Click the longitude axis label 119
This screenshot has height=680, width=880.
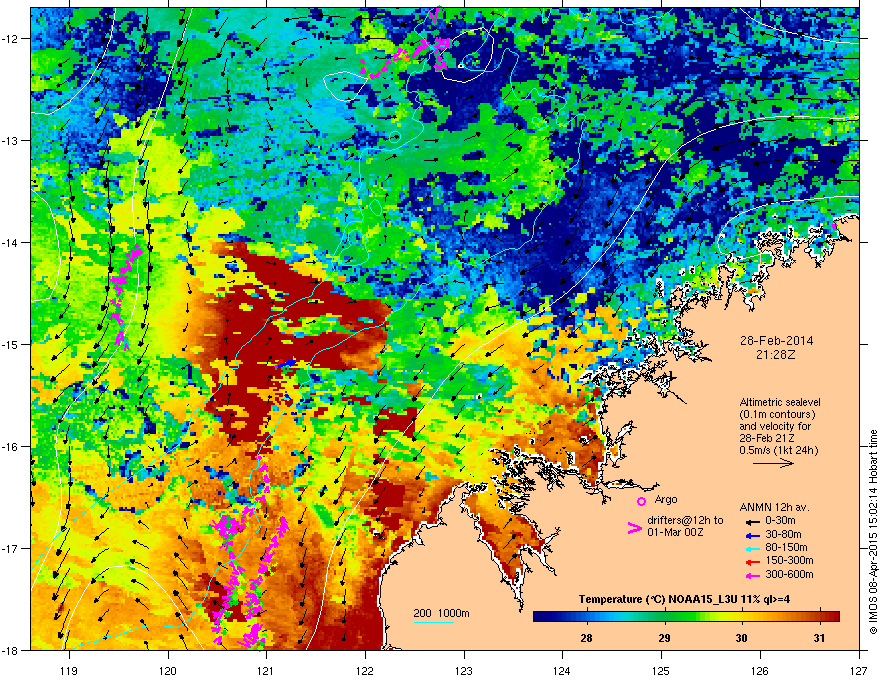tap(69, 670)
